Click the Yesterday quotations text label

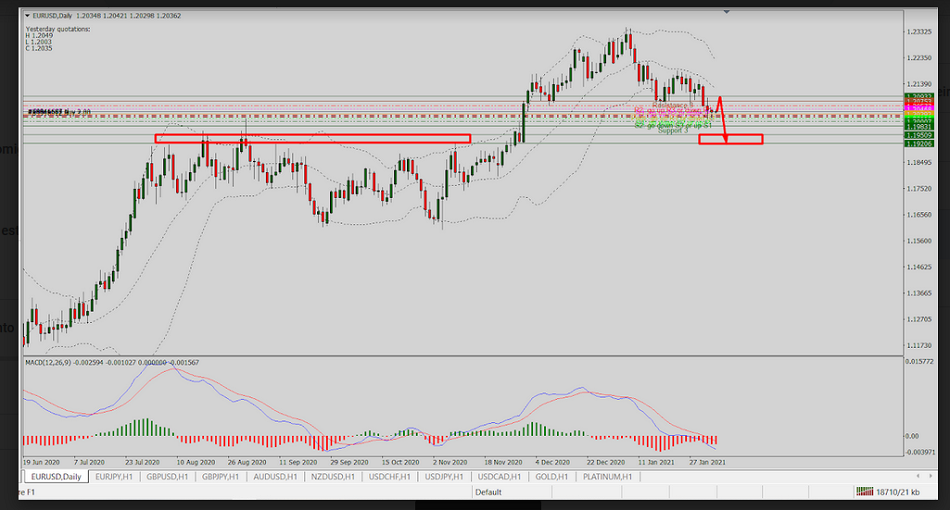57,29
